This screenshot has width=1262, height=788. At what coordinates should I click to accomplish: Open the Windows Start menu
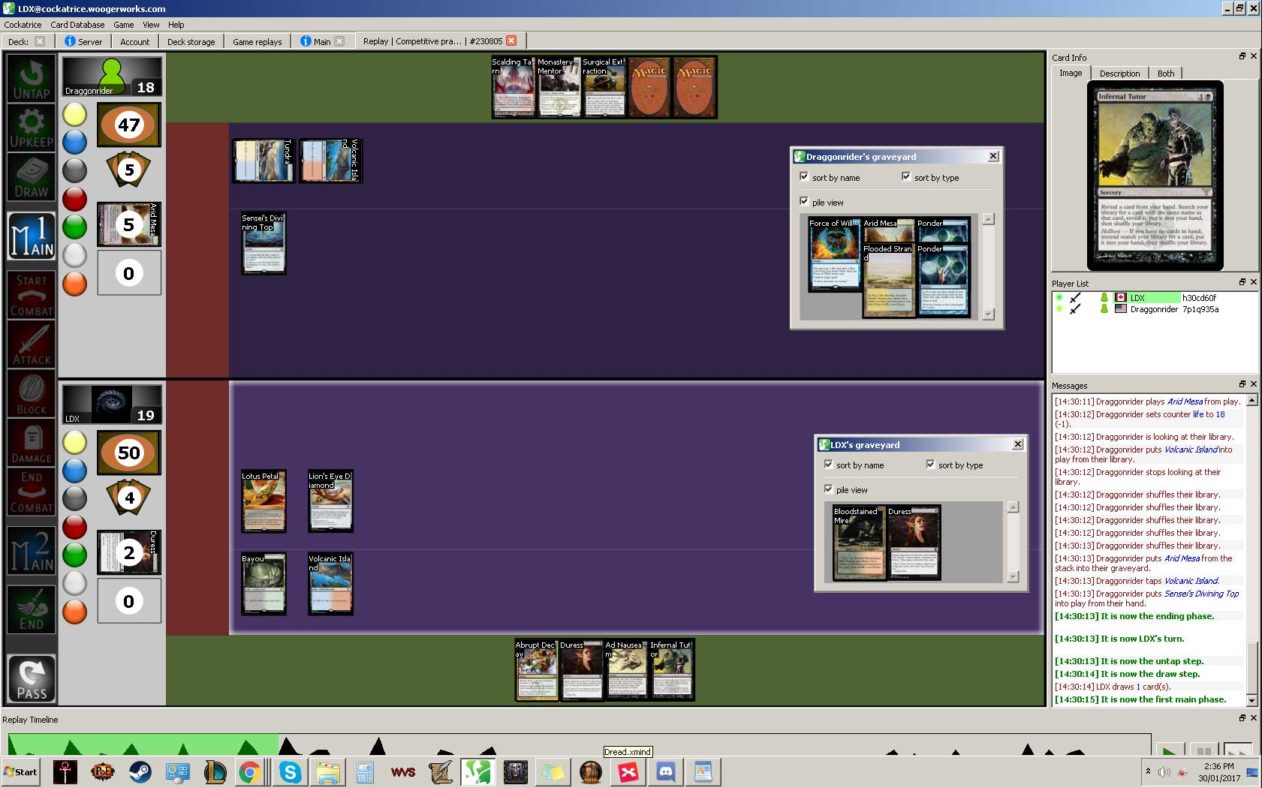(20, 772)
